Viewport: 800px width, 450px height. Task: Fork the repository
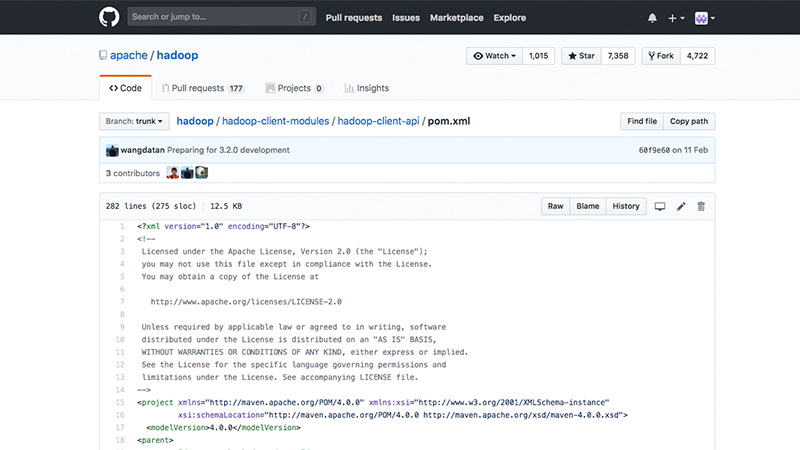[x=661, y=56]
